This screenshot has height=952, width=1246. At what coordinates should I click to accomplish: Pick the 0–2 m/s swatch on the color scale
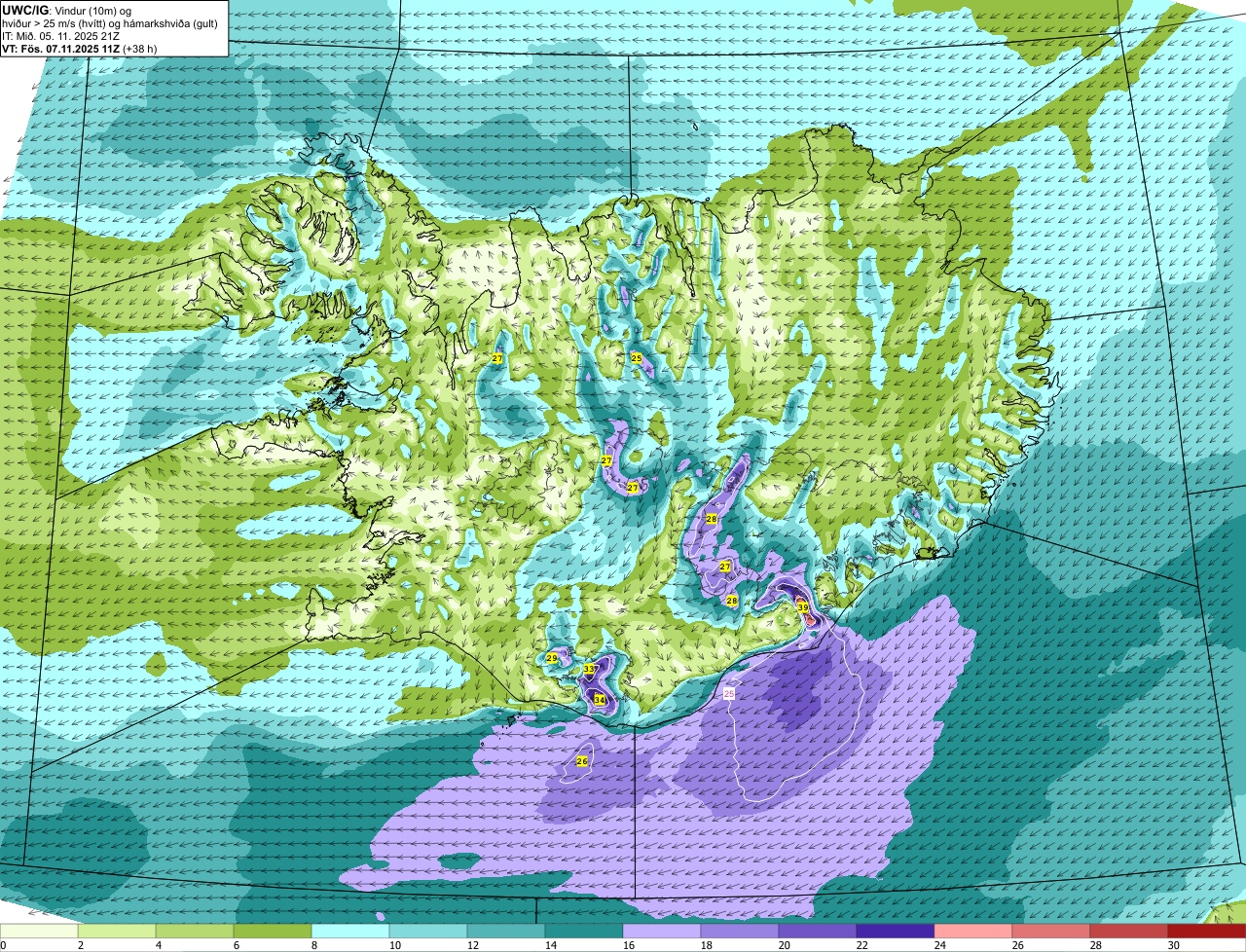click(39, 932)
